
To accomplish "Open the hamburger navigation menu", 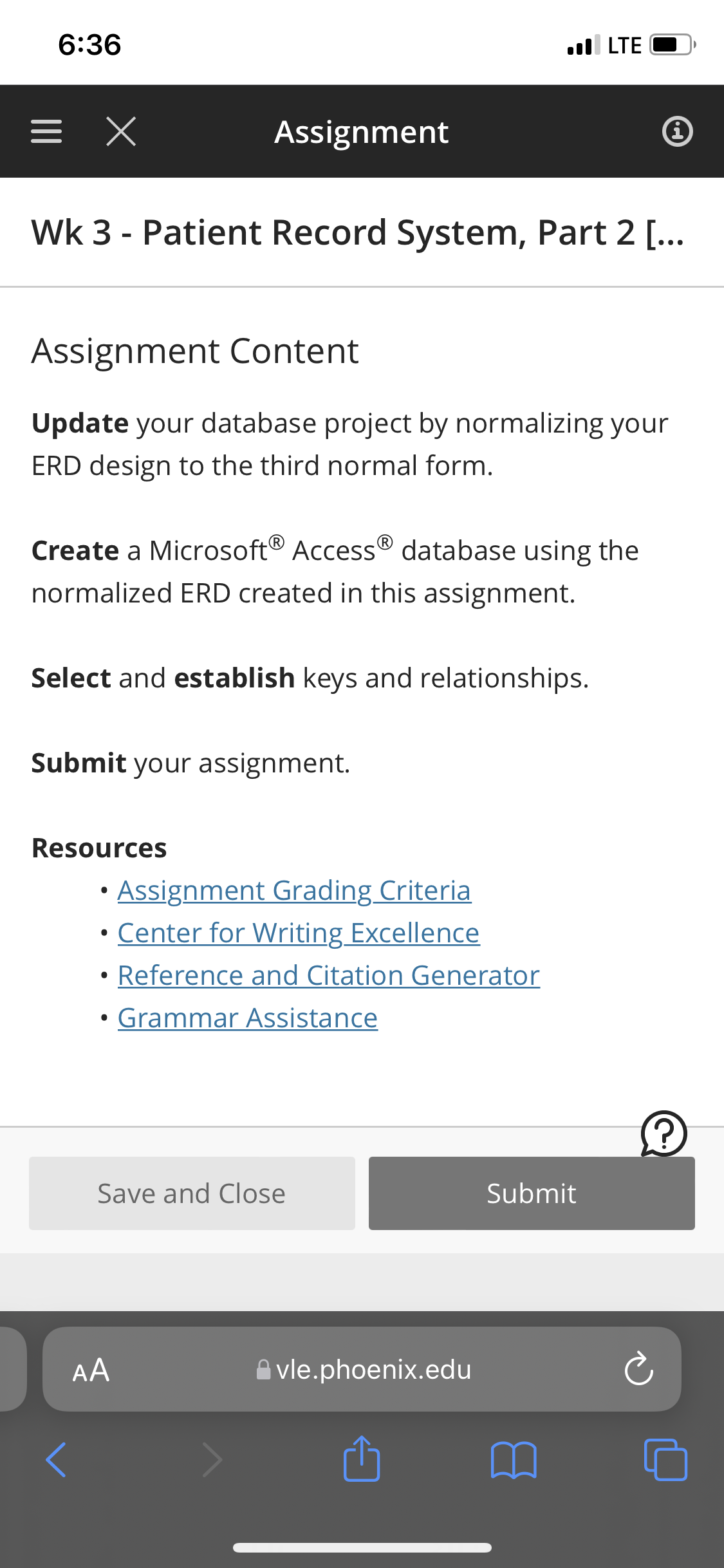I will pos(46,131).
